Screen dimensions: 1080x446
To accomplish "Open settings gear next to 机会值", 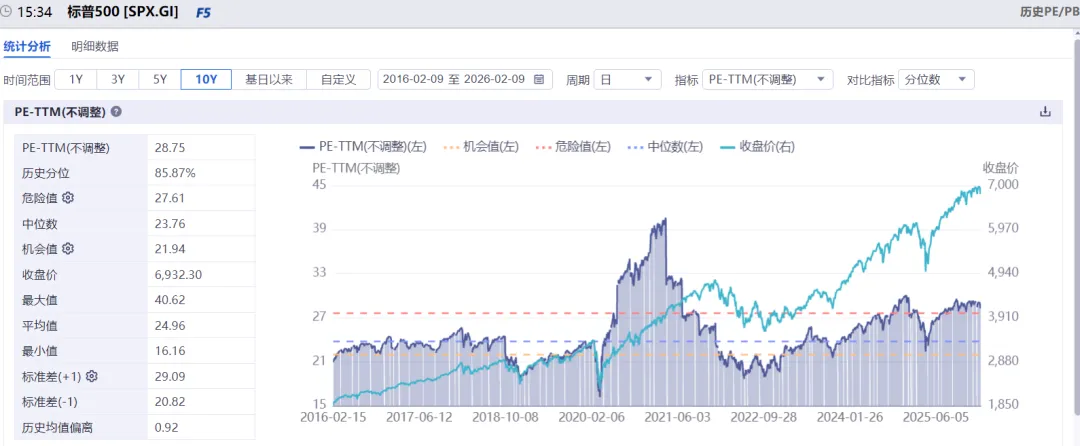I will click(x=68, y=248).
